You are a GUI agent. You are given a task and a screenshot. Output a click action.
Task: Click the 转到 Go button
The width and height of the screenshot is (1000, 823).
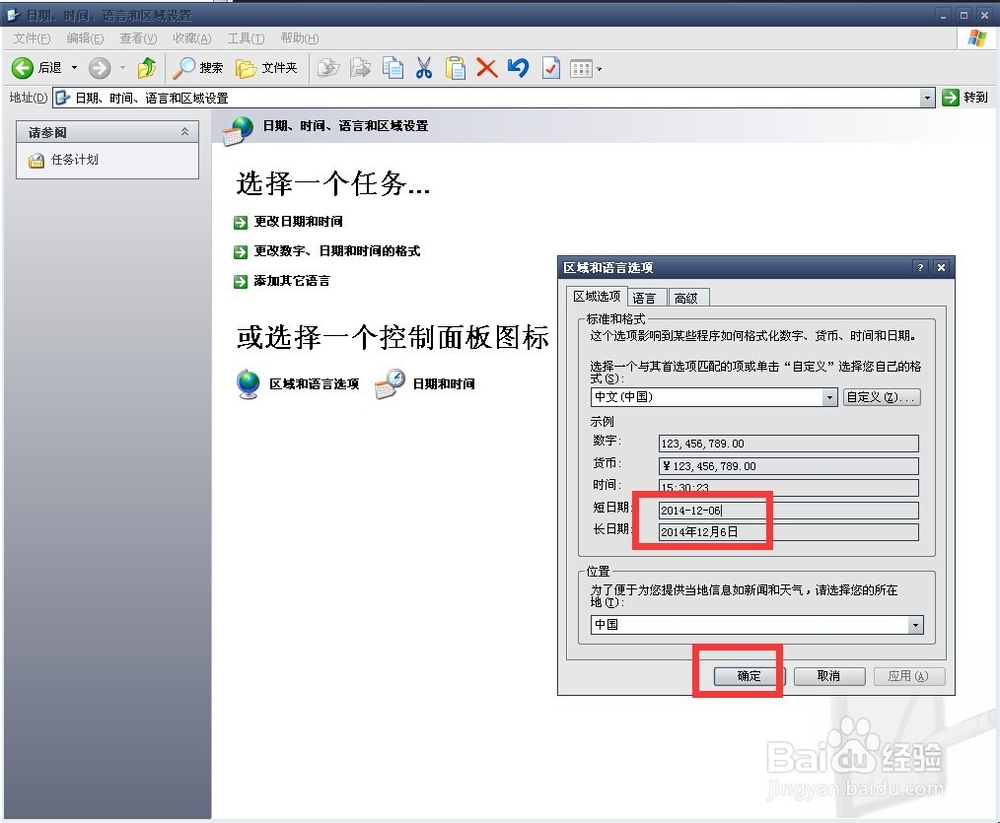[x=965, y=98]
